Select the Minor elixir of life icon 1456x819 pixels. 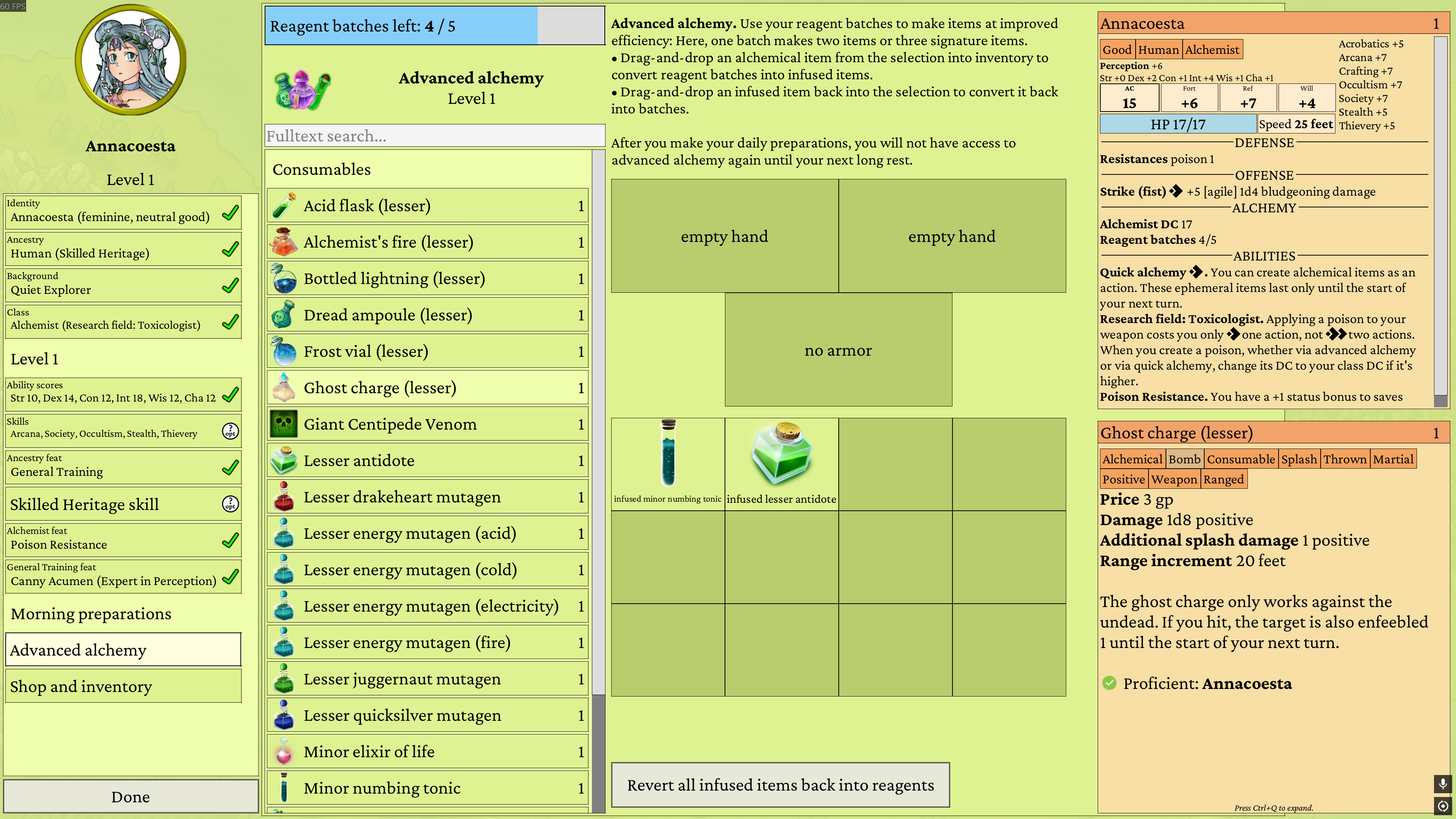[x=284, y=752]
